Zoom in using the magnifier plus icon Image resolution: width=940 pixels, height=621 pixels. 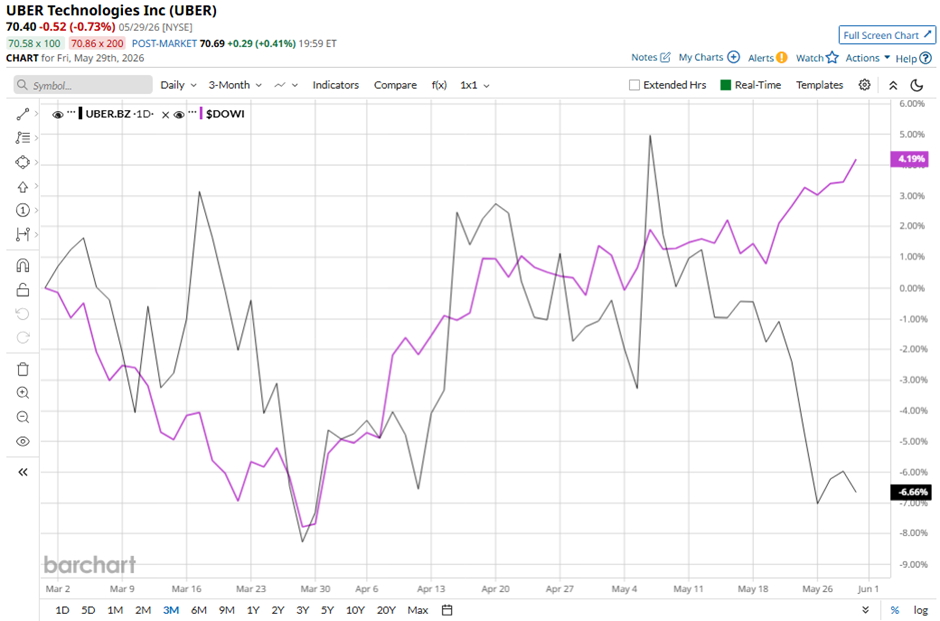click(23, 393)
